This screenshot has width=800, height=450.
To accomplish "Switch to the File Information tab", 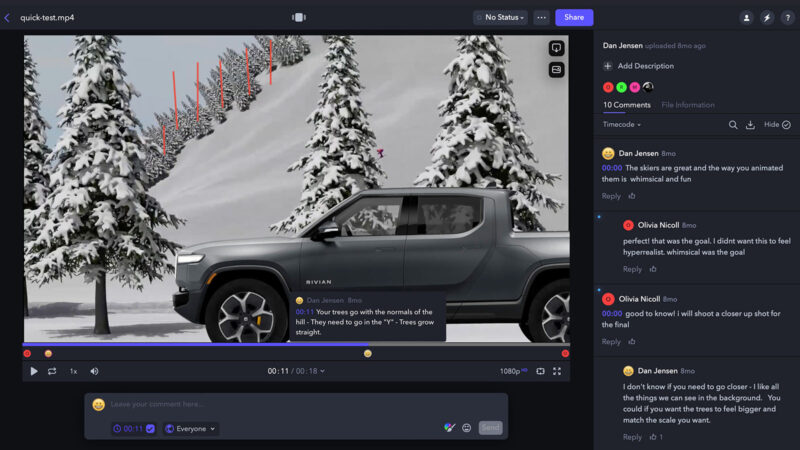I will click(688, 105).
